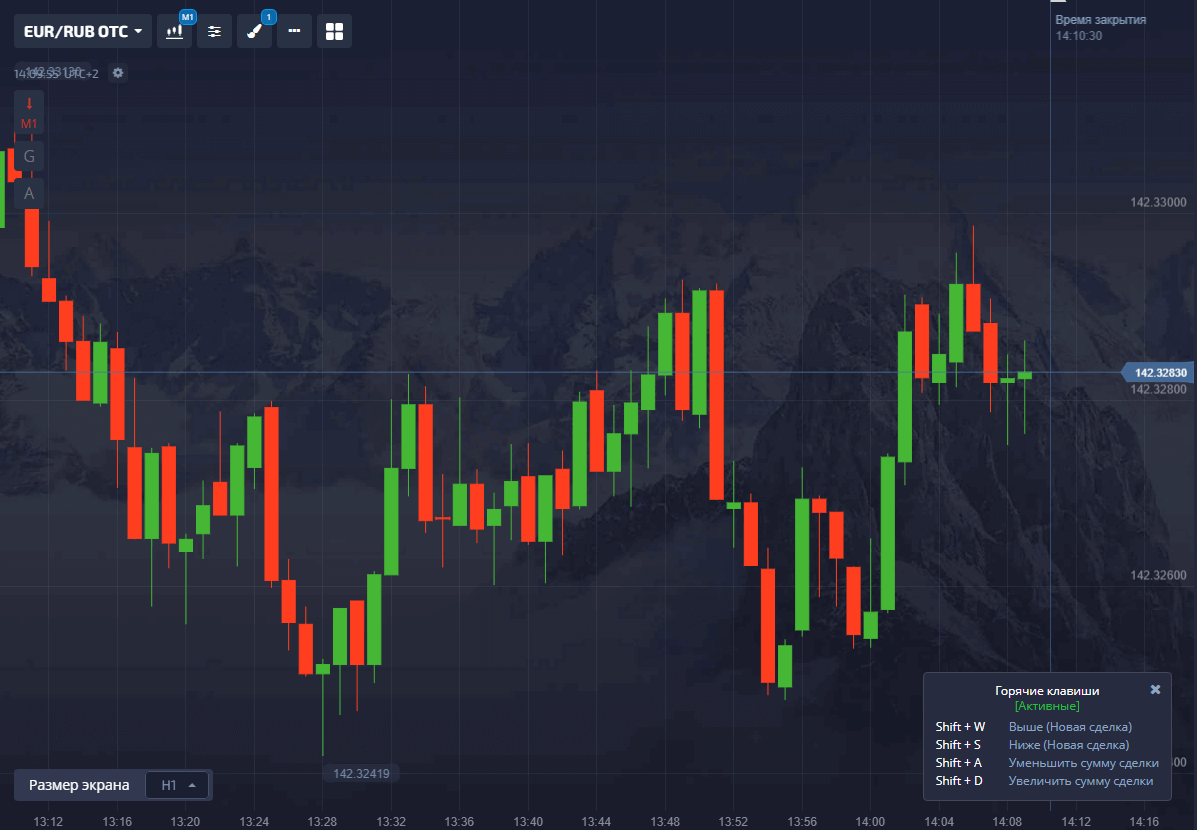Click the red down-arrow M1 signal button
The width and height of the screenshot is (1197, 830).
tap(29, 112)
